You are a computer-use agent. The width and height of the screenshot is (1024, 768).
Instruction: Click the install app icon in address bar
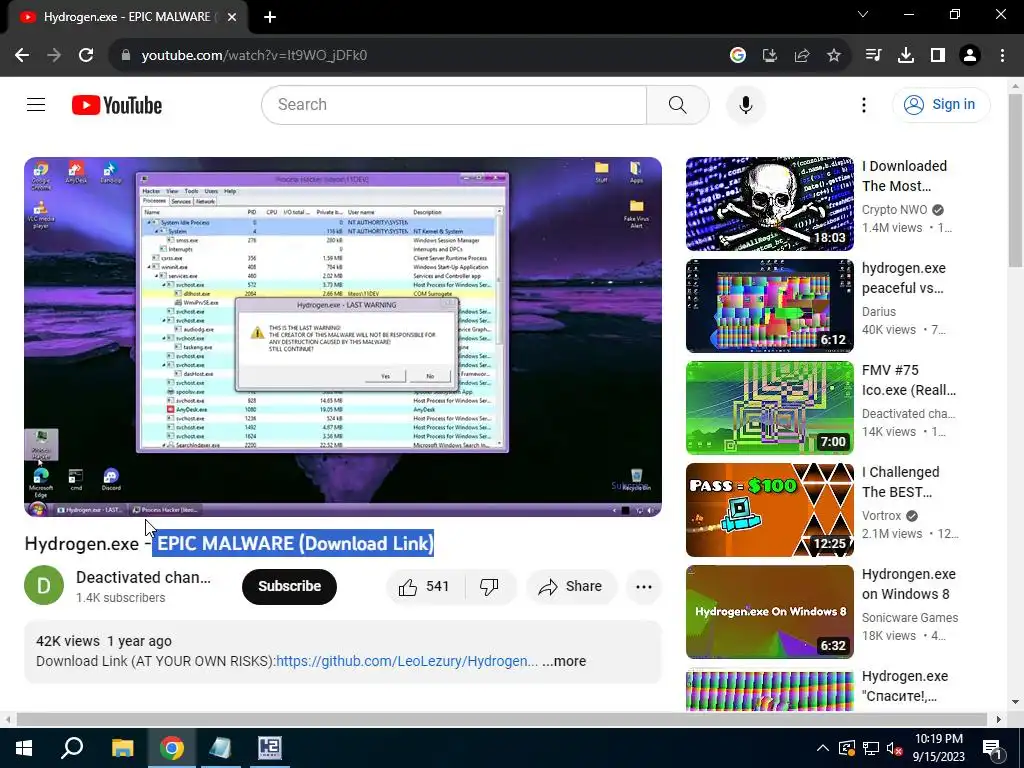tap(770, 56)
